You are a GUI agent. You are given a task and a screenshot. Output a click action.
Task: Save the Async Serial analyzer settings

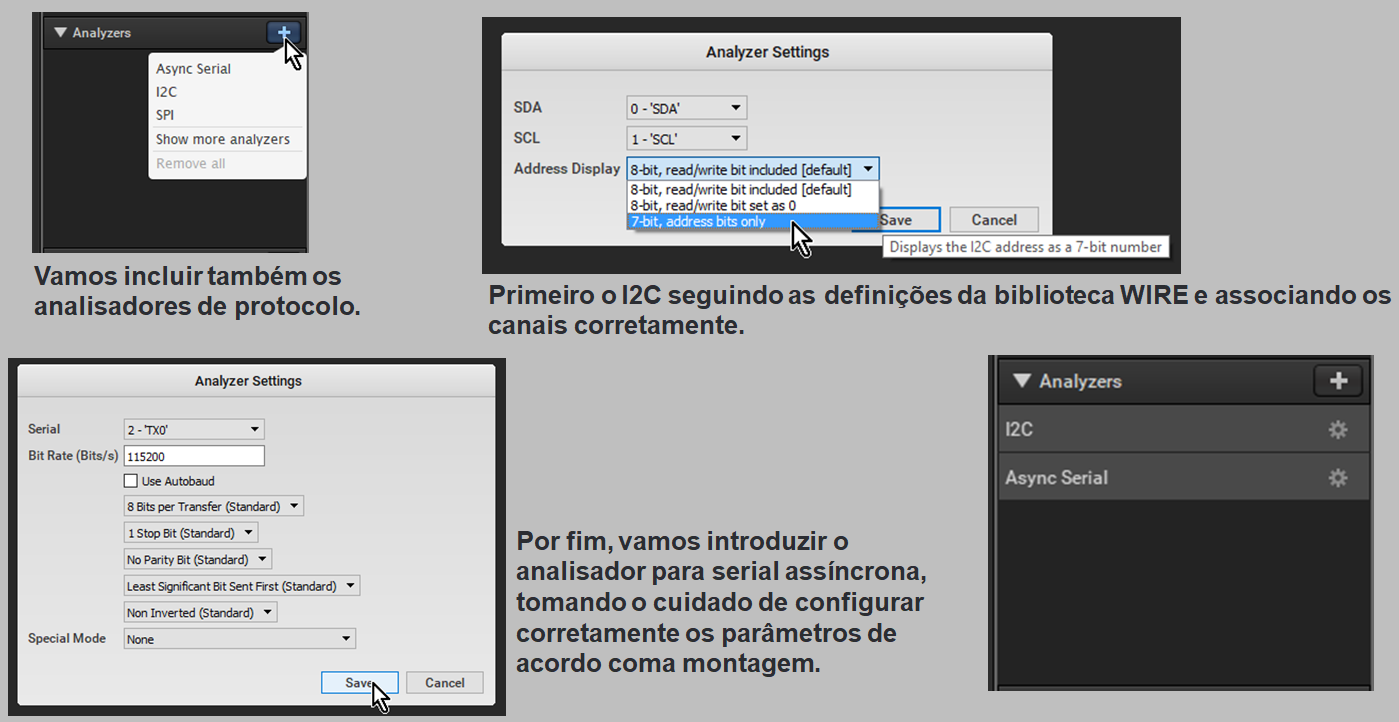pos(360,683)
